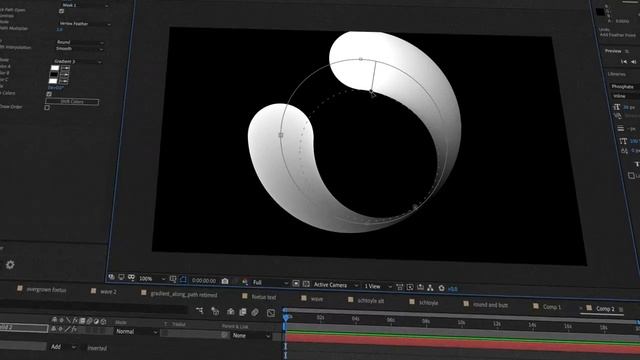
Task: Switch to gradient_along_path composition tab
Action: 184,294
